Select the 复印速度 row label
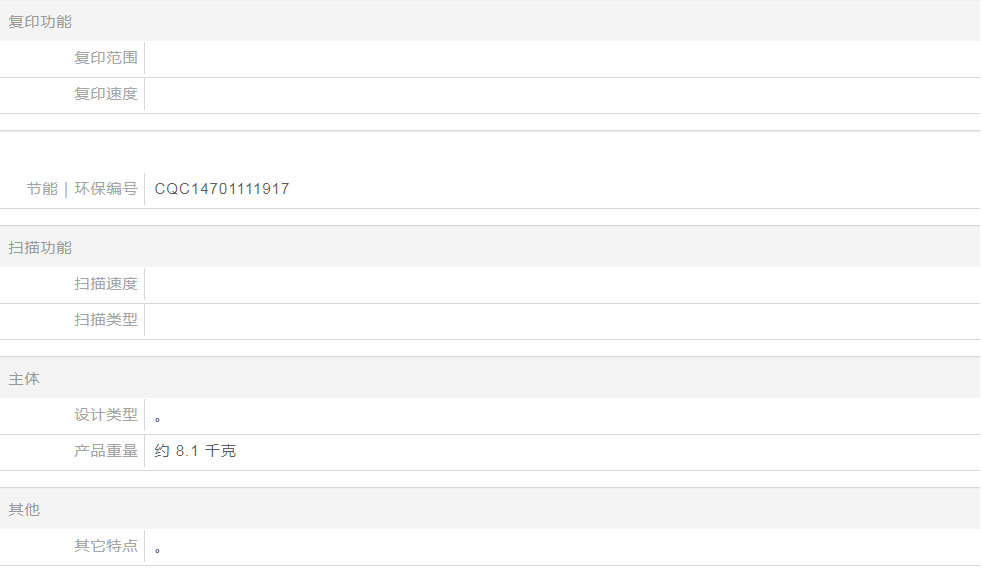981x571 pixels. click(x=105, y=94)
